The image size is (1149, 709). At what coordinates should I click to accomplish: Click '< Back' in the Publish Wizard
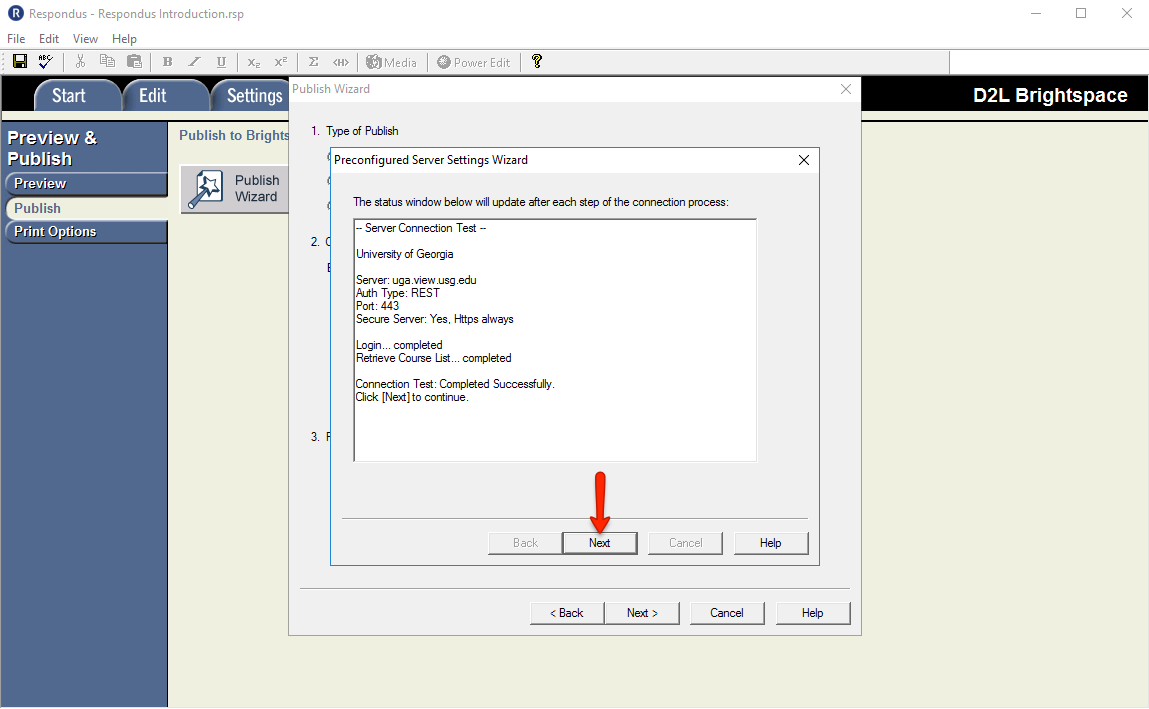coord(567,613)
